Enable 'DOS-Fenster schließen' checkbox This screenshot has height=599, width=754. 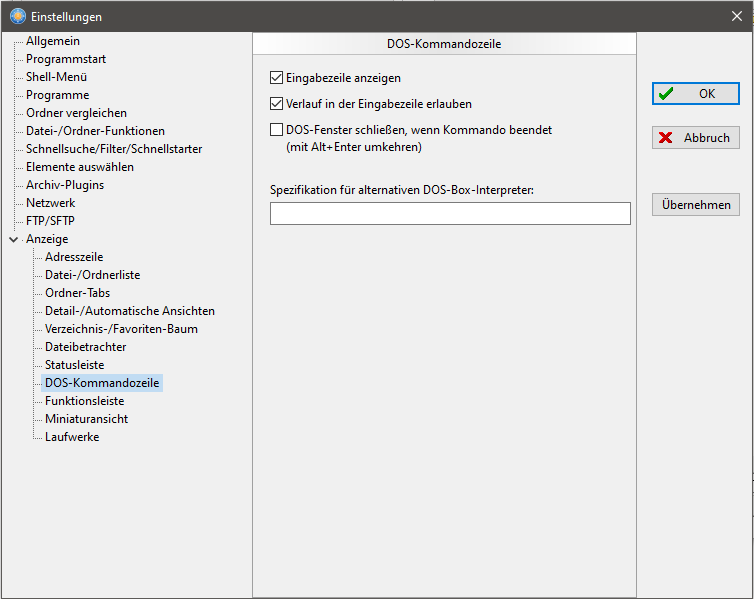coord(277,130)
